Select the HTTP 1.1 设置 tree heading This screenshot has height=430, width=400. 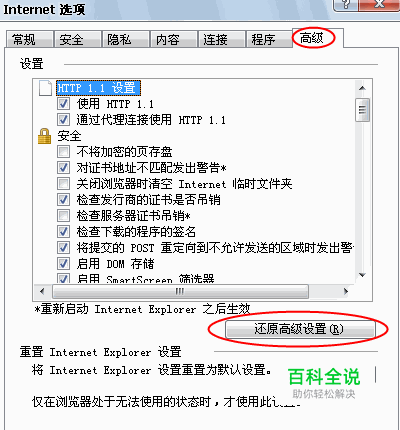[x=98, y=88]
